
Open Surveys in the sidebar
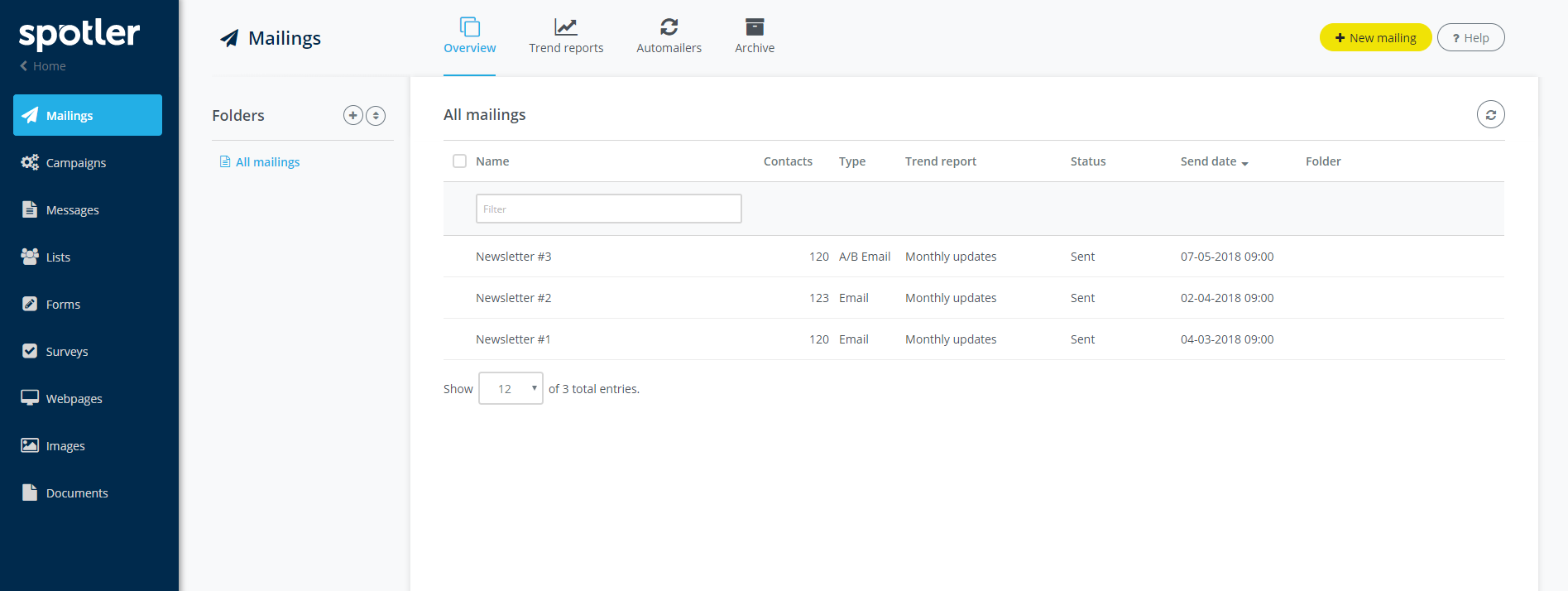click(x=66, y=352)
